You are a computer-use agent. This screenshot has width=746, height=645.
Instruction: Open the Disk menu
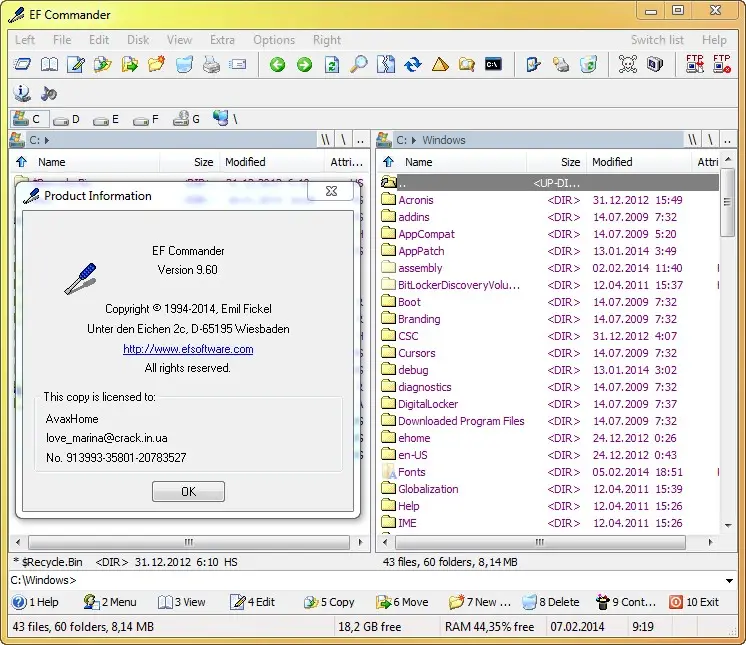click(x=138, y=40)
